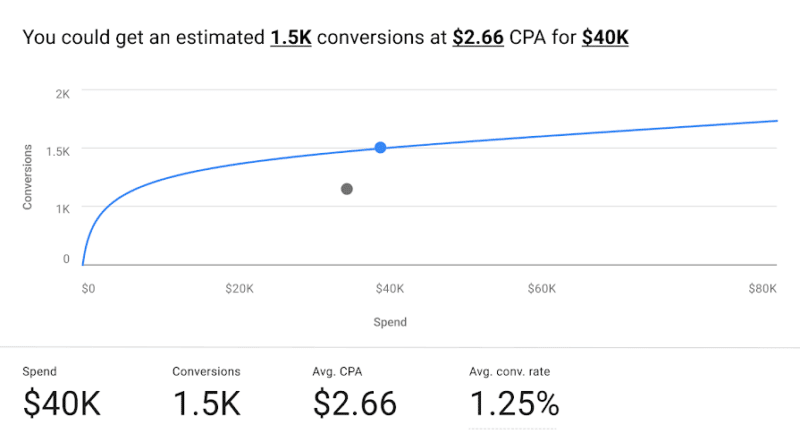Viewport: 800px width, 442px height.
Task: Click the 1.25% Avg. conv. rate value
Action: pyautogui.click(x=514, y=403)
